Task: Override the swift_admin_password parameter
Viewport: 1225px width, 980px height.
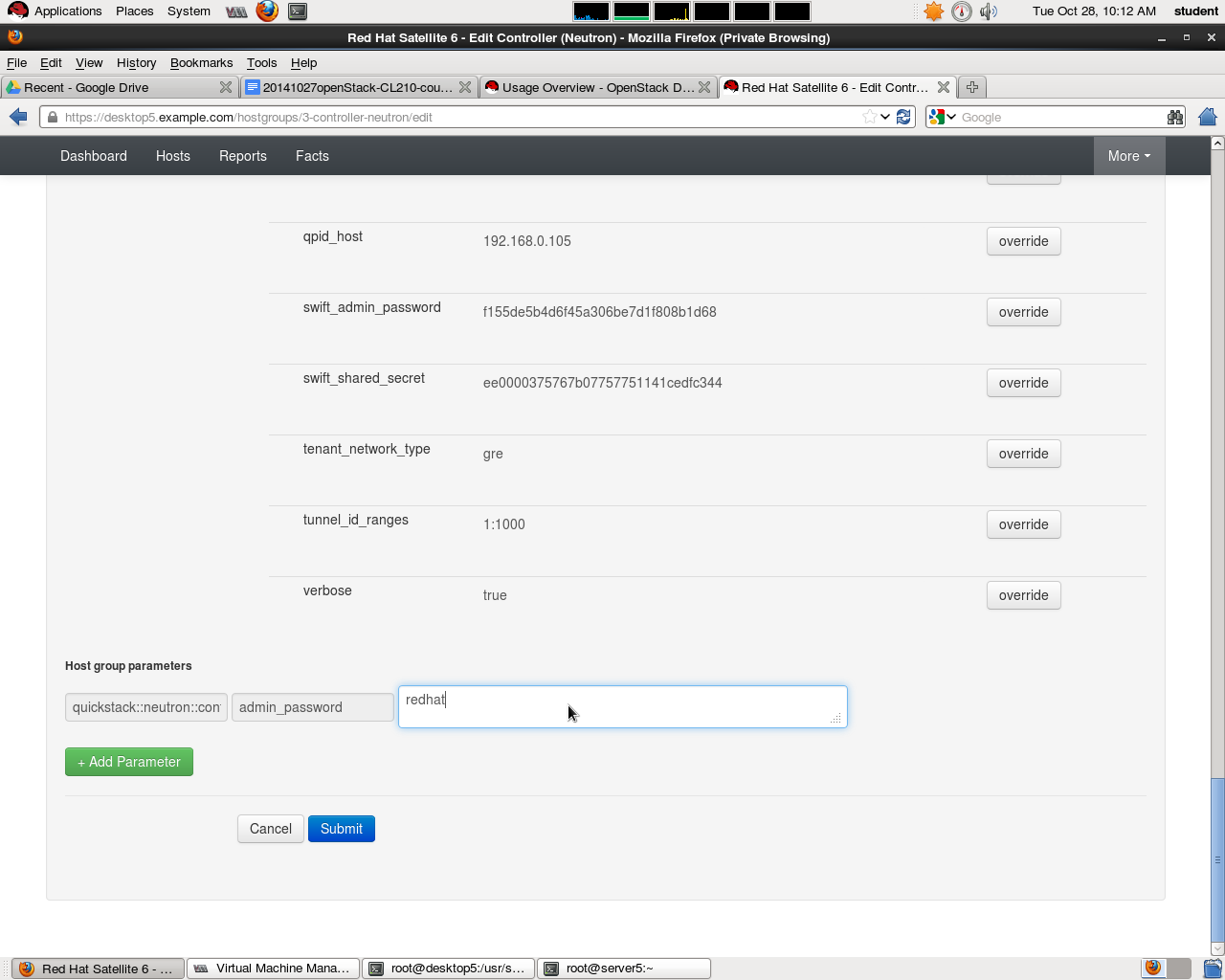Action: click(x=1024, y=312)
